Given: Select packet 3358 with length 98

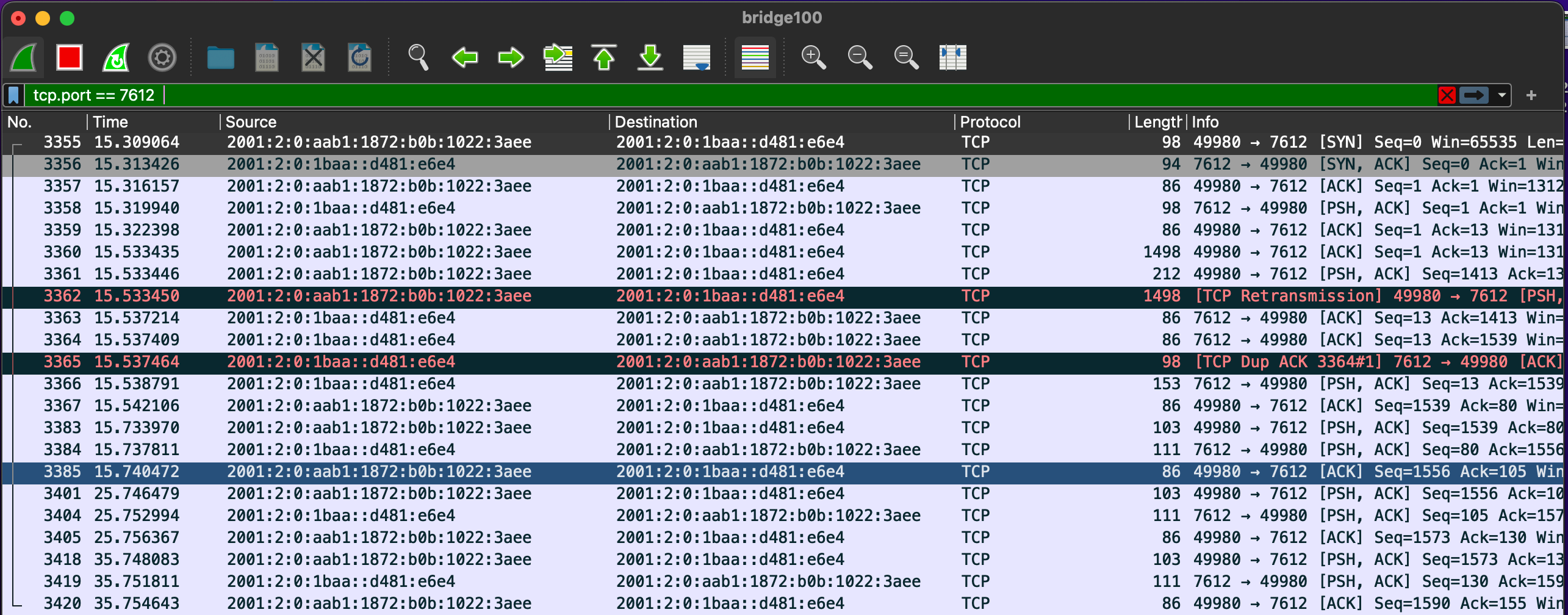Looking at the screenshot, I should (x=784, y=208).
